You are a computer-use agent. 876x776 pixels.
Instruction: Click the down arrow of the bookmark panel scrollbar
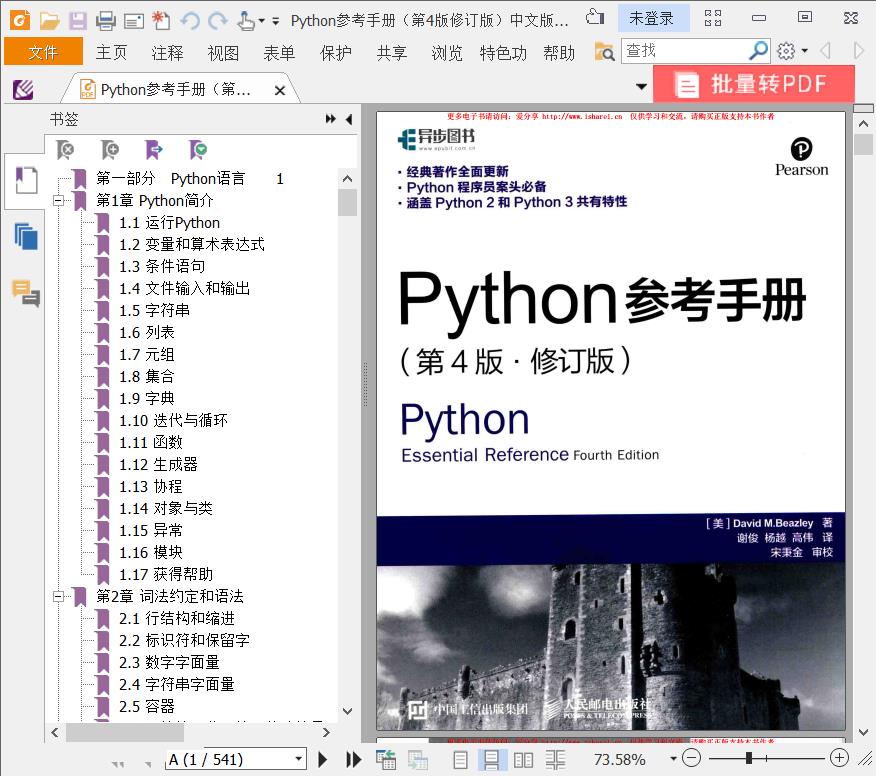tap(347, 711)
